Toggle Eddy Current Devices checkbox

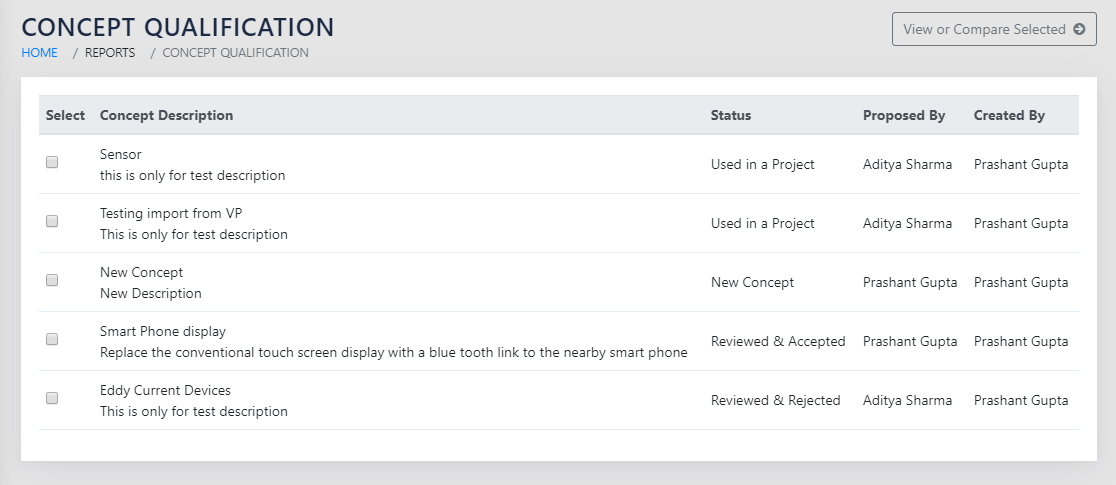[x=52, y=398]
